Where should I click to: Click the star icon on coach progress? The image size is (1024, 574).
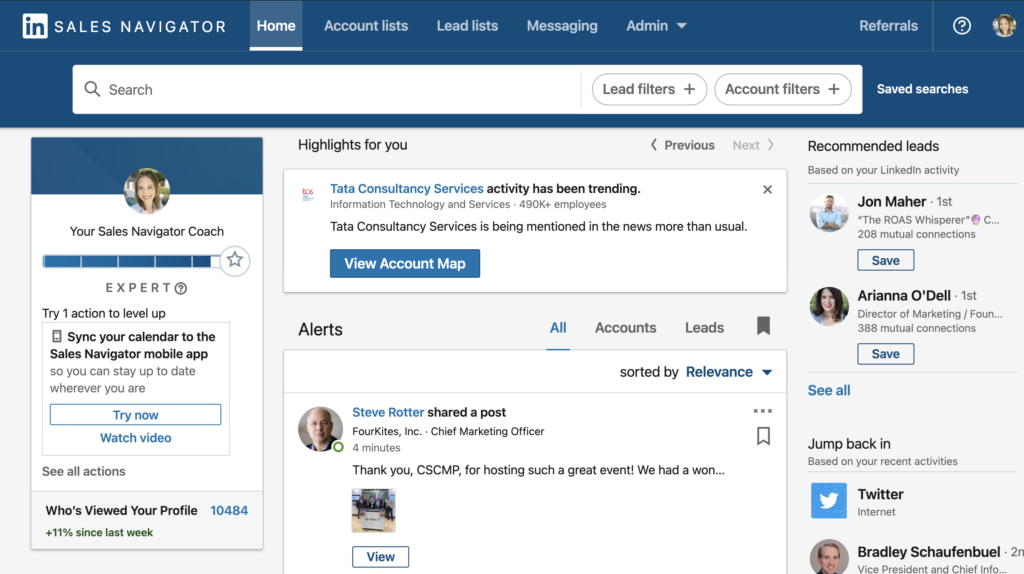[234, 260]
